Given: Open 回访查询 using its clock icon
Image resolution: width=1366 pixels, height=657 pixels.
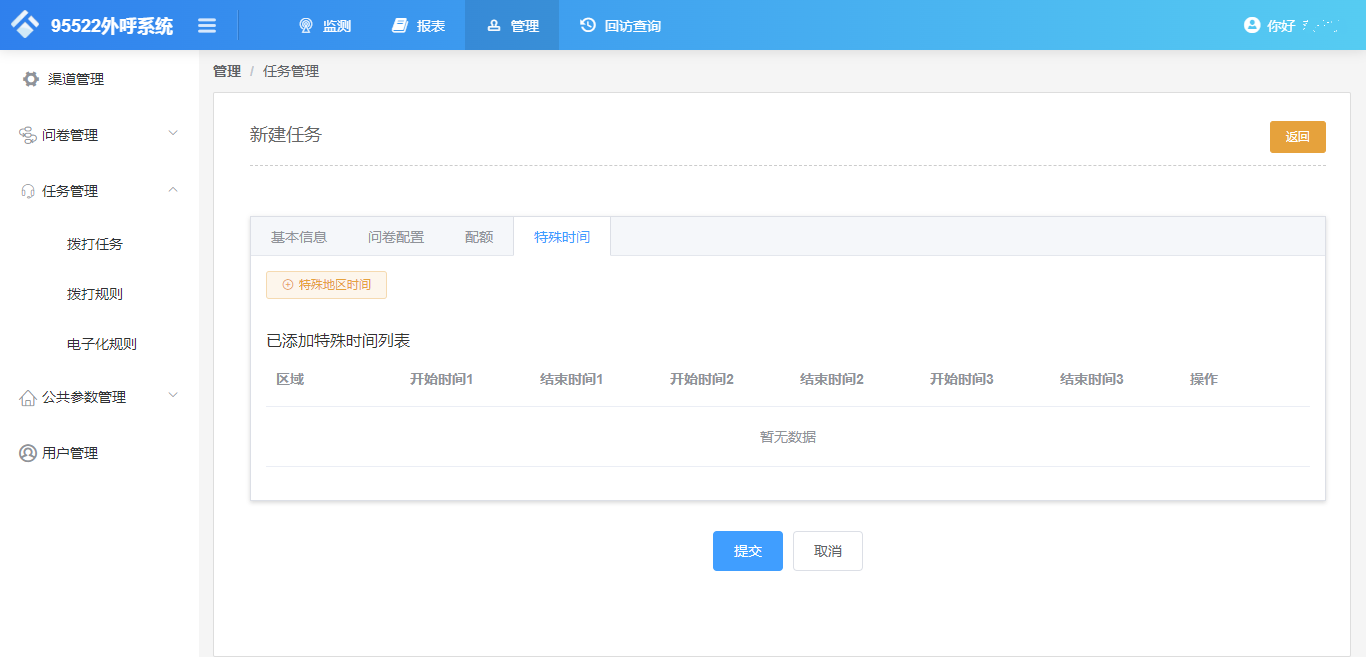Looking at the screenshot, I should pyautogui.click(x=587, y=25).
